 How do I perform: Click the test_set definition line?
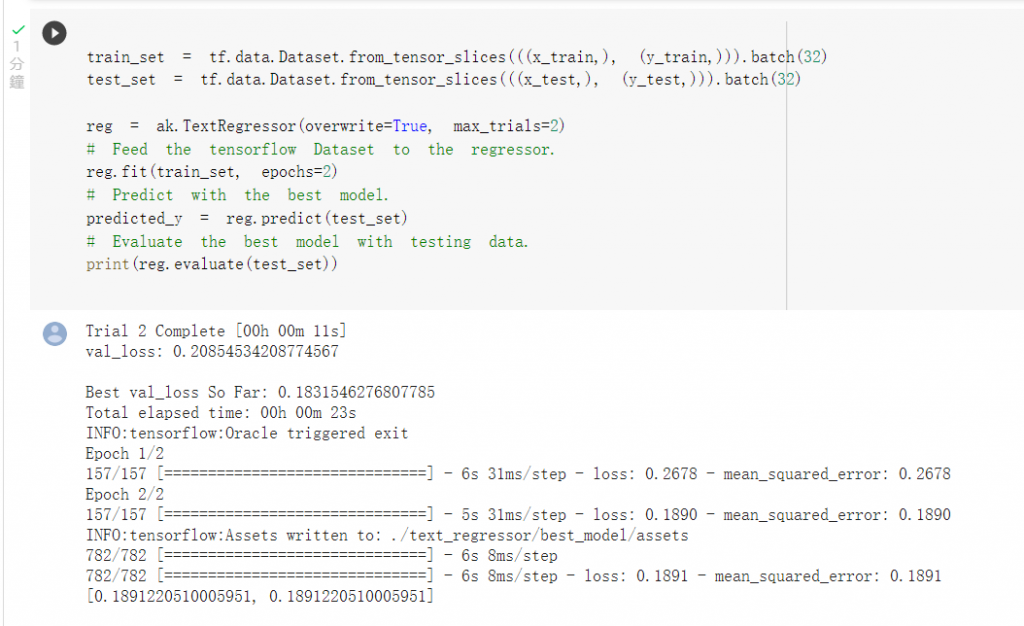[443, 80]
